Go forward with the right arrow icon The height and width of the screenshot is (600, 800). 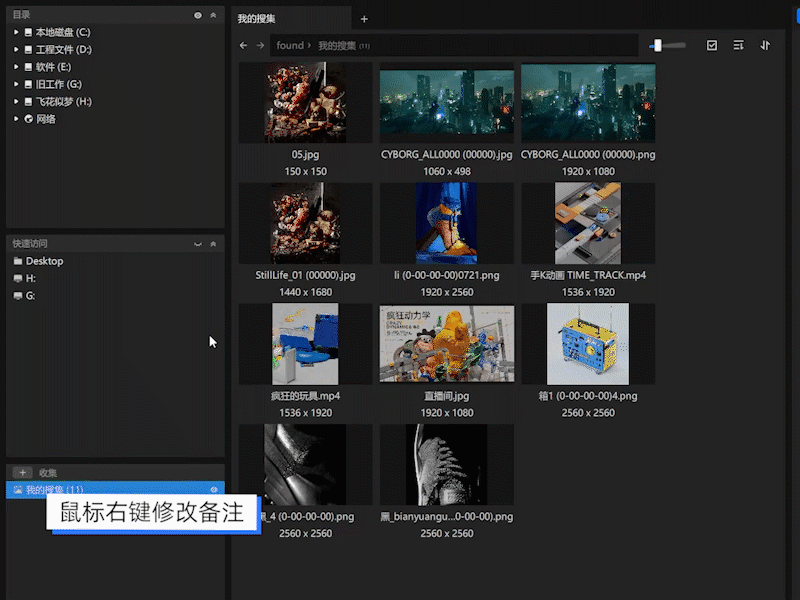(260, 45)
